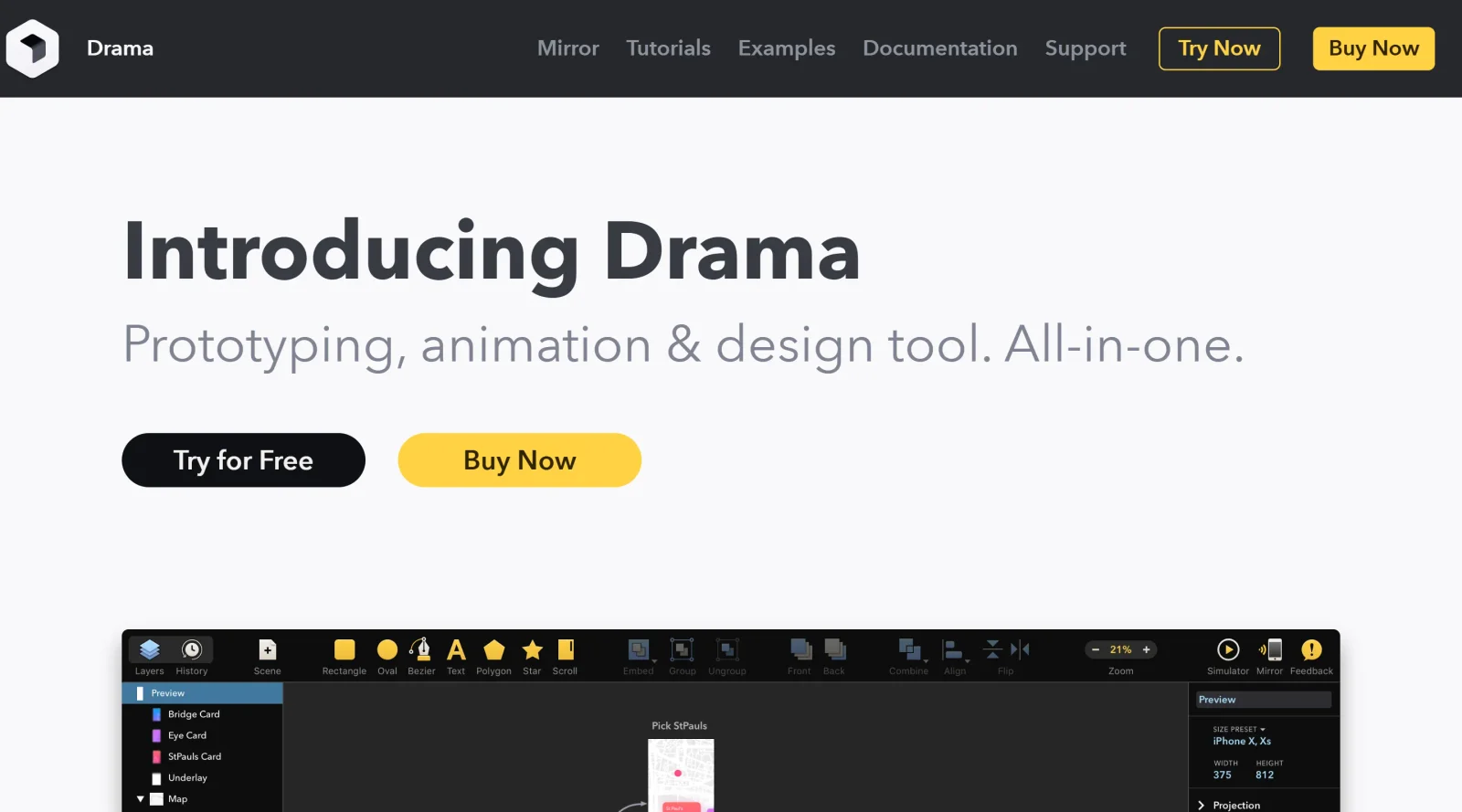Screen dimensions: 1462x812
Task: Select the Oval tool
Action: click(x=387, y=649)
